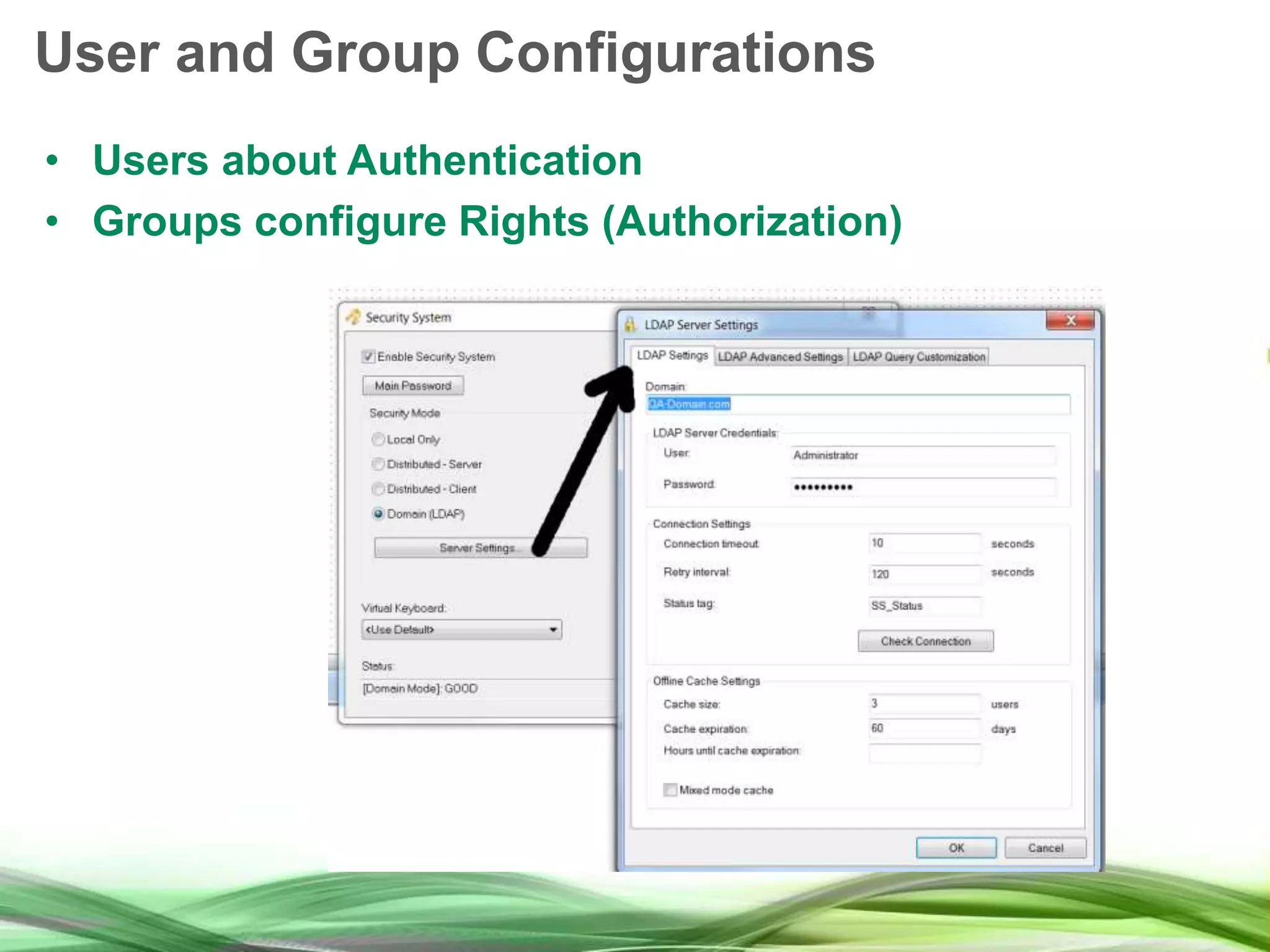Screen dimensions: 1270x952
Task: Confirm LDAP settings with OK
Action: [x=956, y=848]
